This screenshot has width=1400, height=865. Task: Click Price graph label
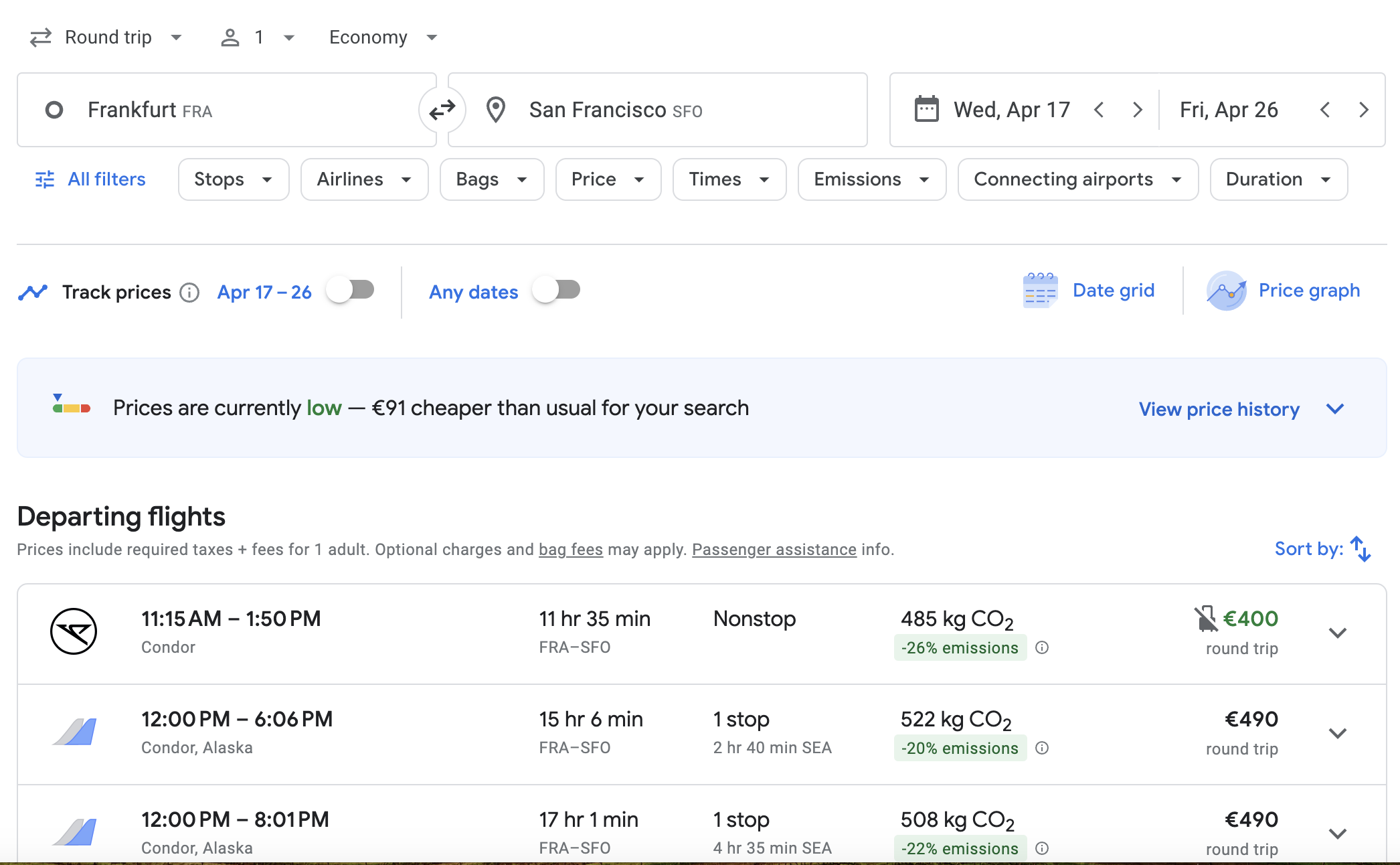point(1309,291)
